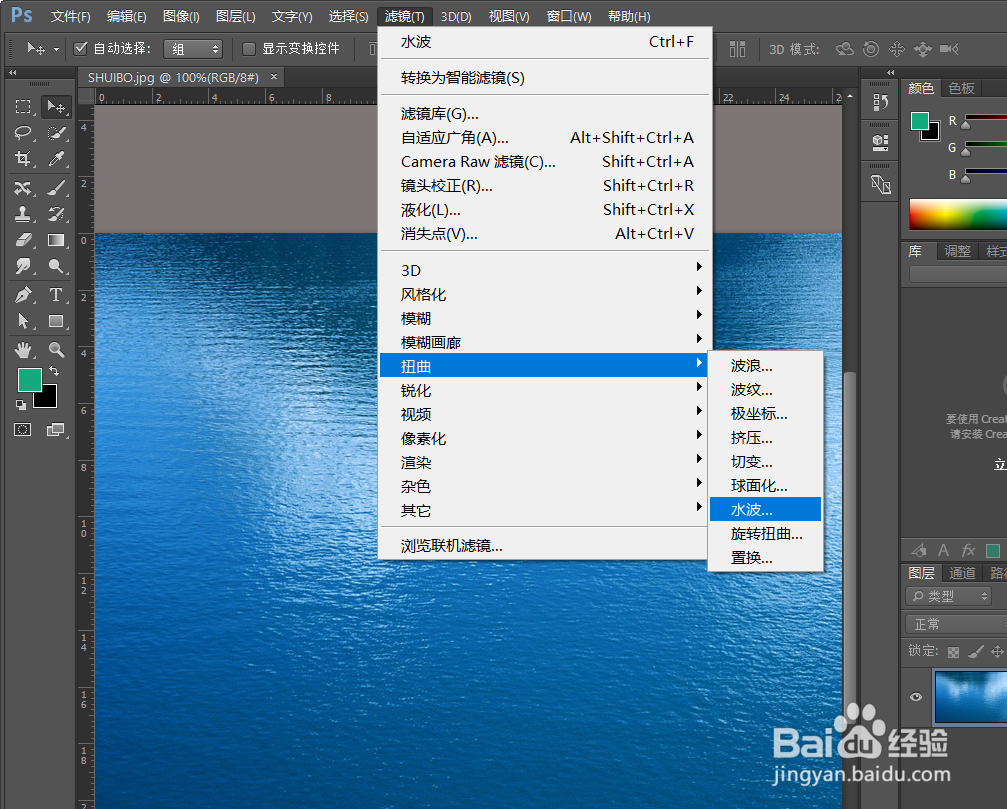Open the 类型 layer filter dropdown
1007x809 pixels.
click(949, 596)
